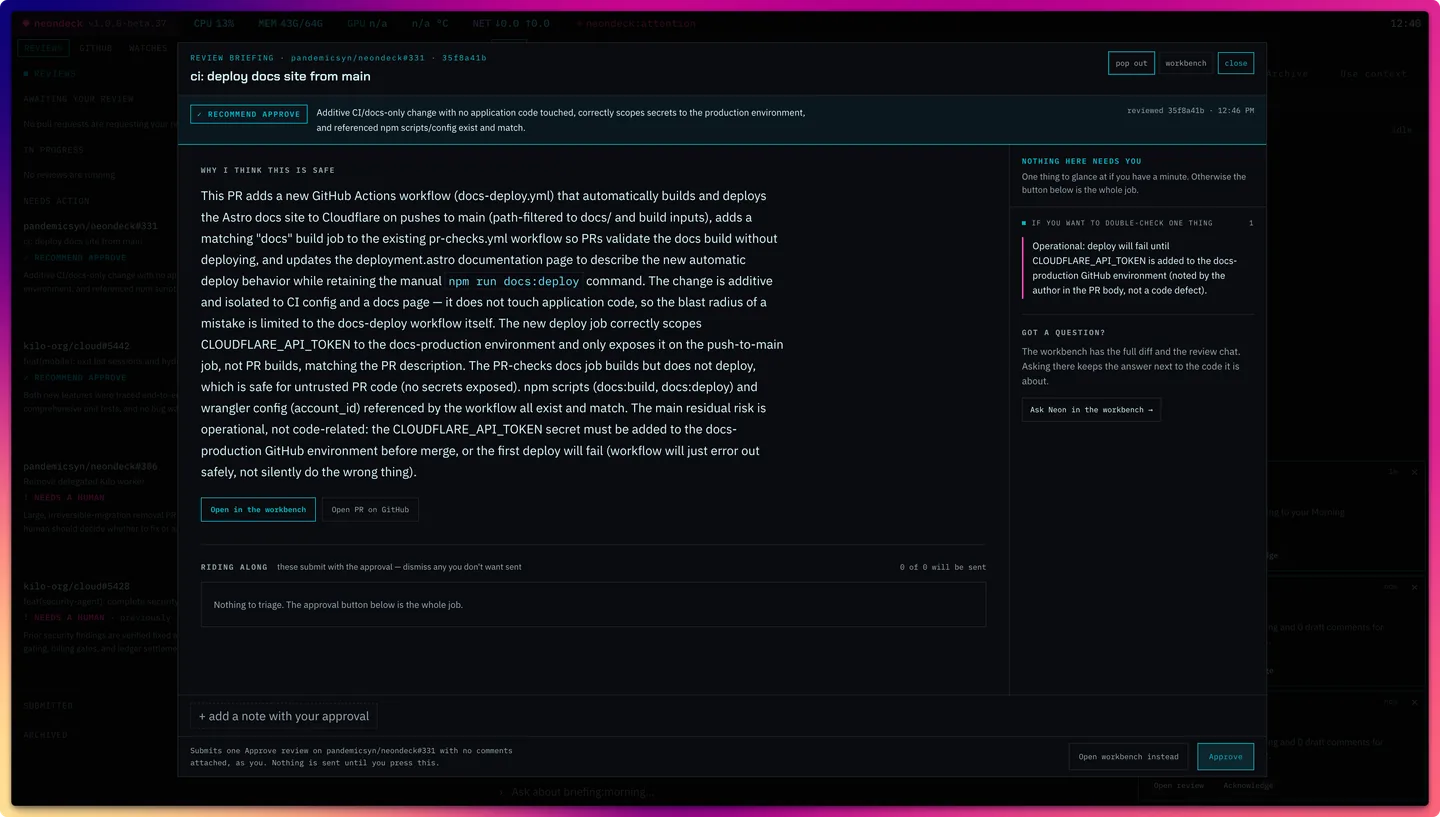Click Archive in background window
1440x817 pixels.
point(1288,74)
